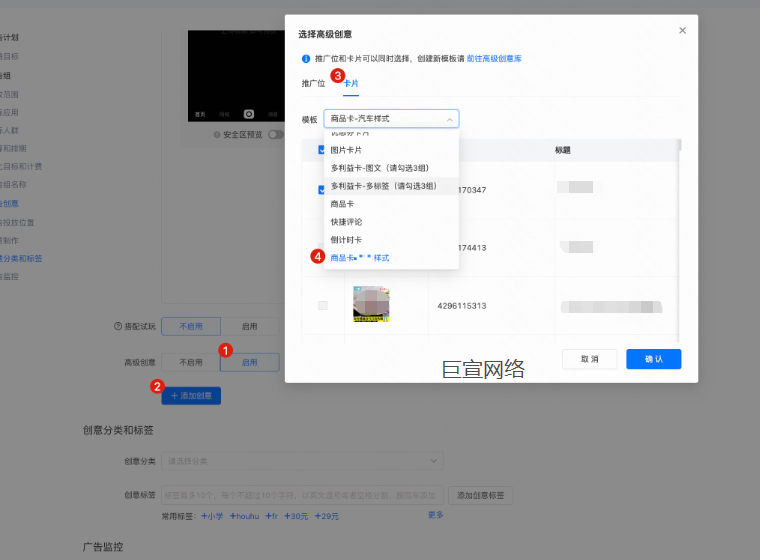Screen dimensions: 760x560
Task: Open the 创意分类 dropdown
Action: [x=302, y=461]
